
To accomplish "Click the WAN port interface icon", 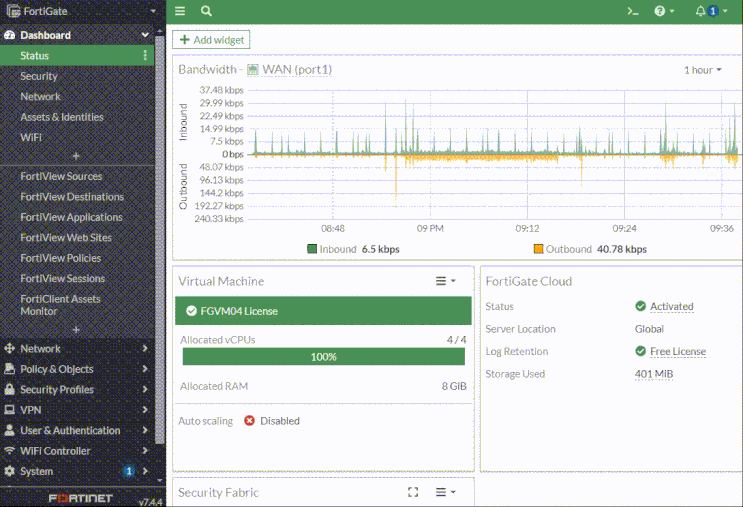I will click(x=253, y=70).
